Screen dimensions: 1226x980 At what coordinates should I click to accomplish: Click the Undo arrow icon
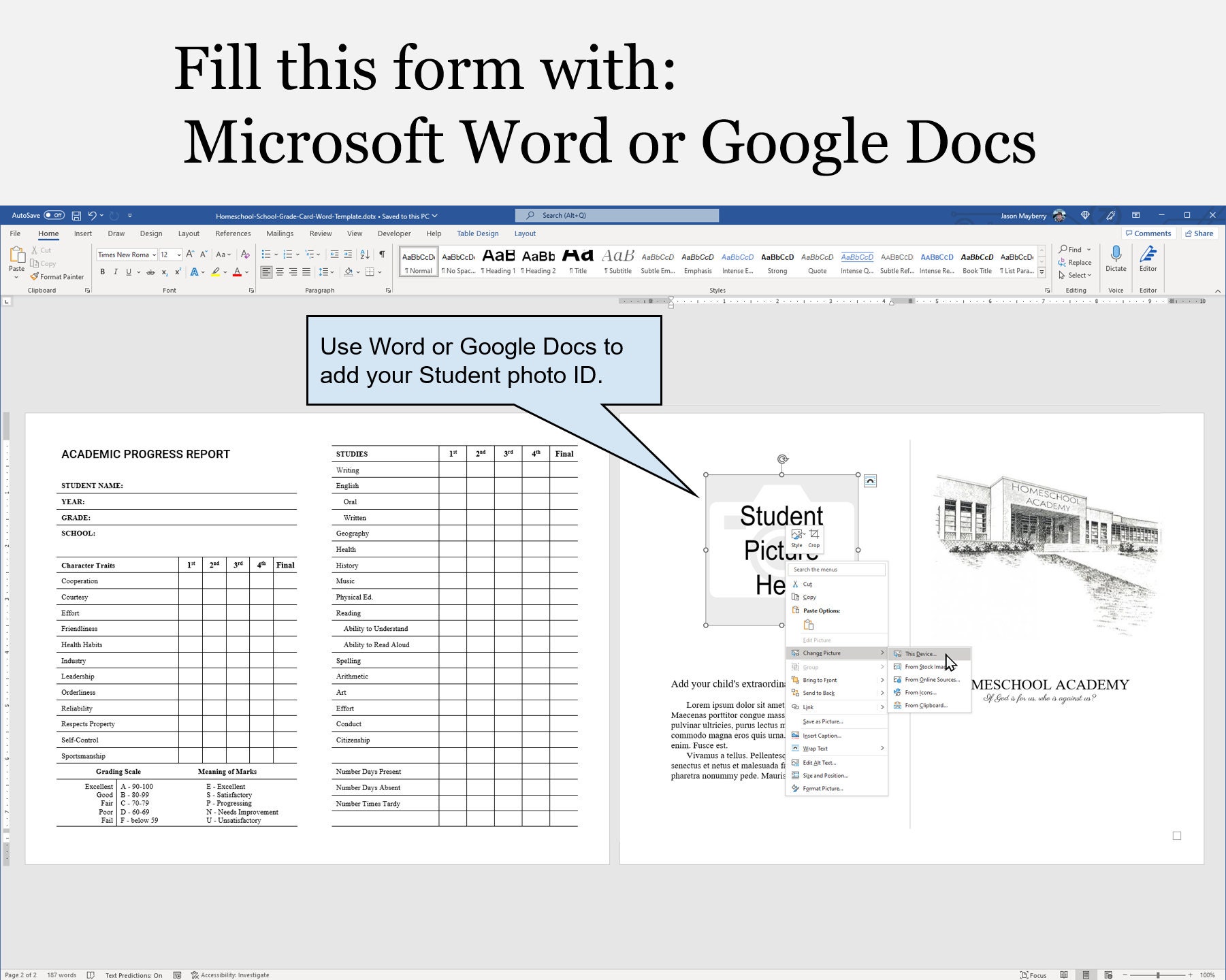tap(93, 216)
